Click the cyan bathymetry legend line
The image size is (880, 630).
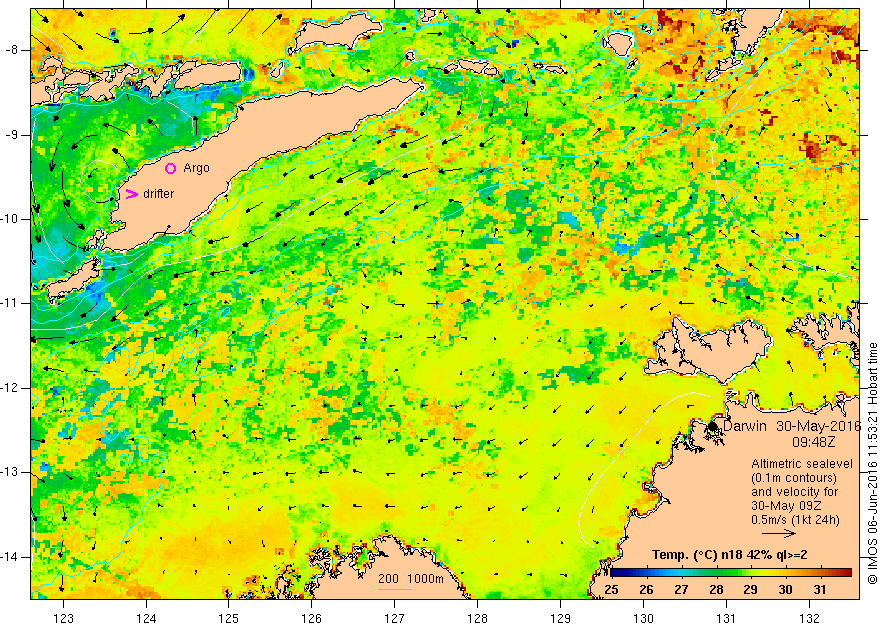[395, 590]
